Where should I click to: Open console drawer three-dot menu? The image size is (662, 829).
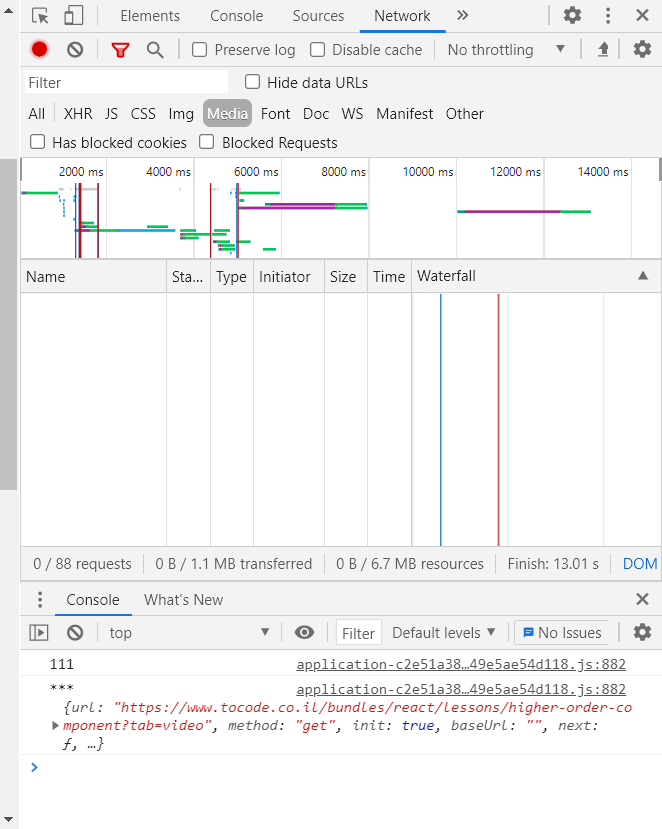coord(40,600)
